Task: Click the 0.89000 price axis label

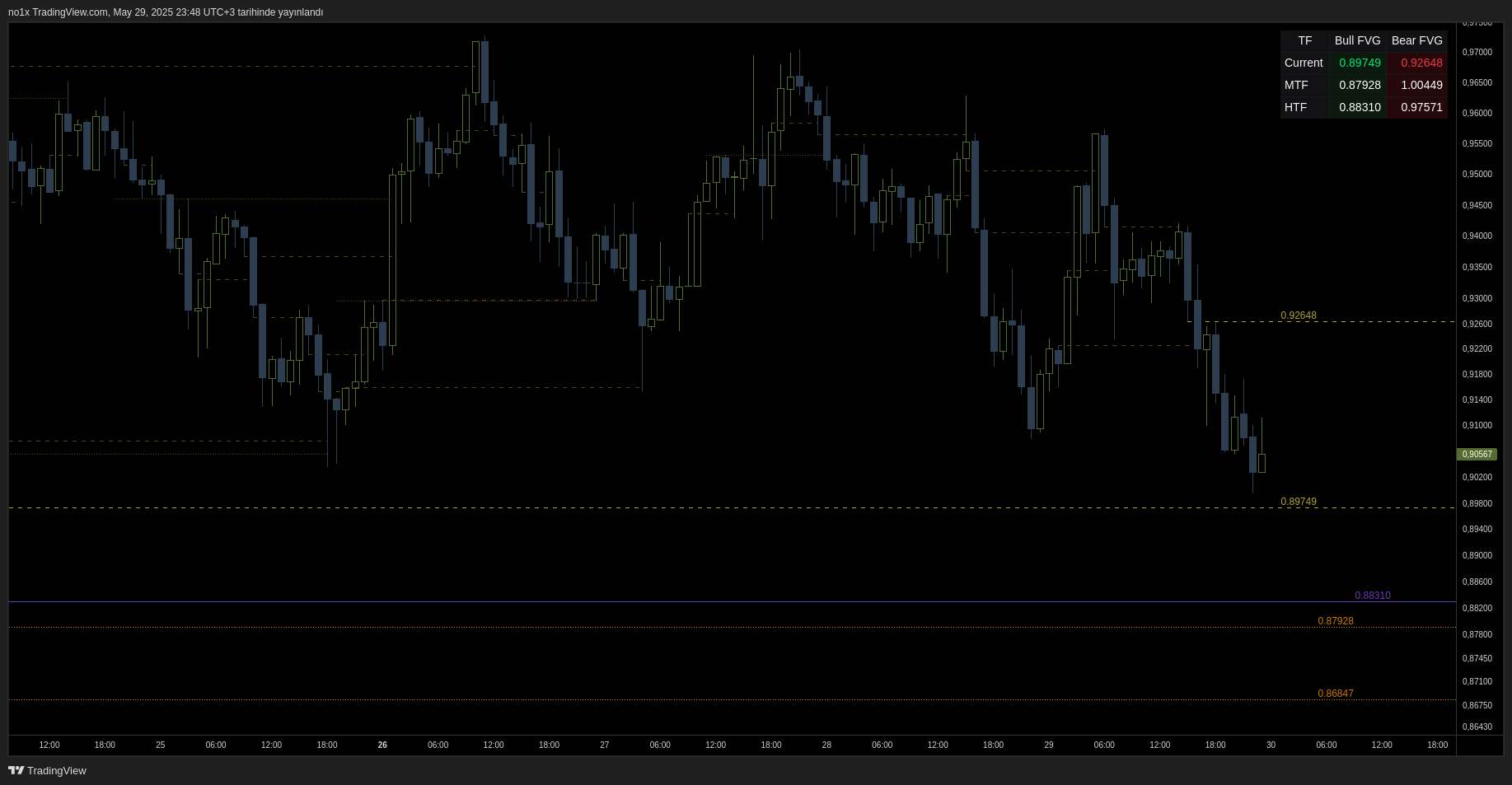Action: click(x=1477, y=555)
